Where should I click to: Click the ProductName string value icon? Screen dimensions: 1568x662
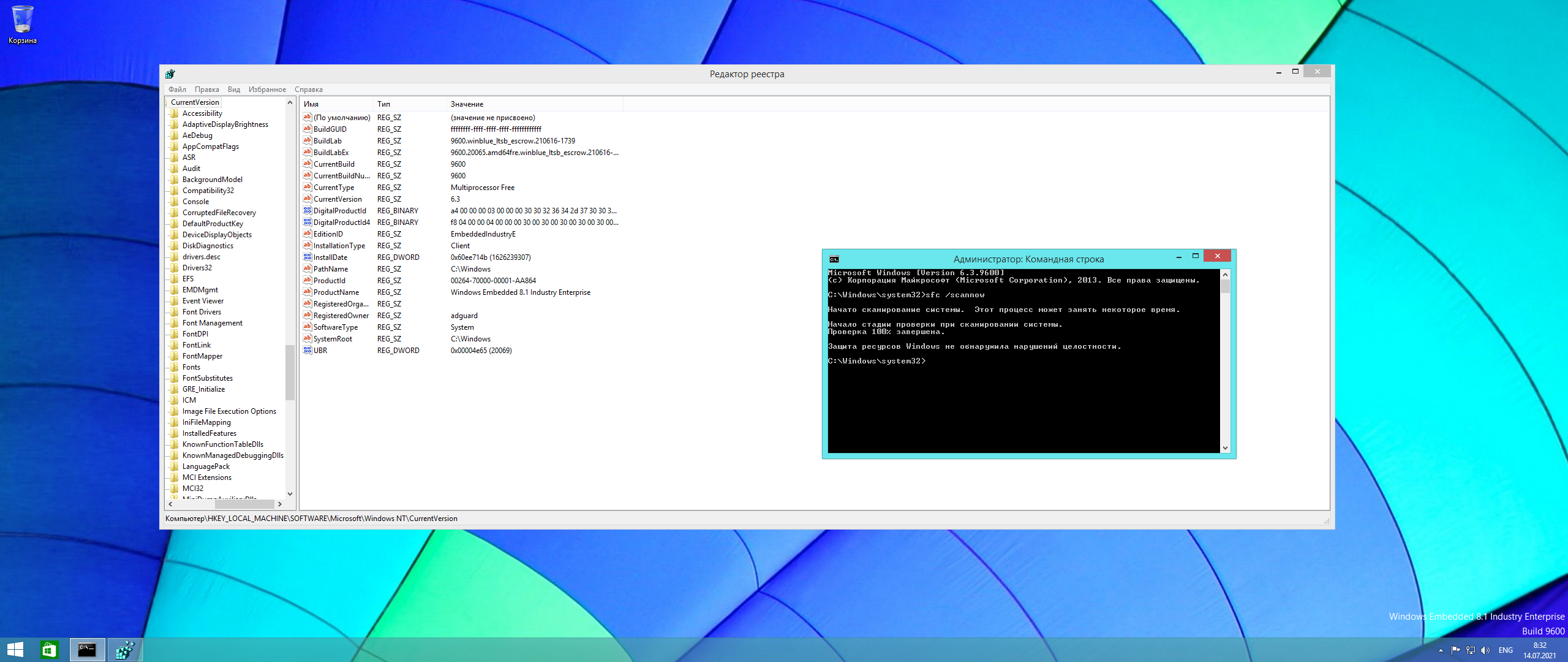click(307, 292)
